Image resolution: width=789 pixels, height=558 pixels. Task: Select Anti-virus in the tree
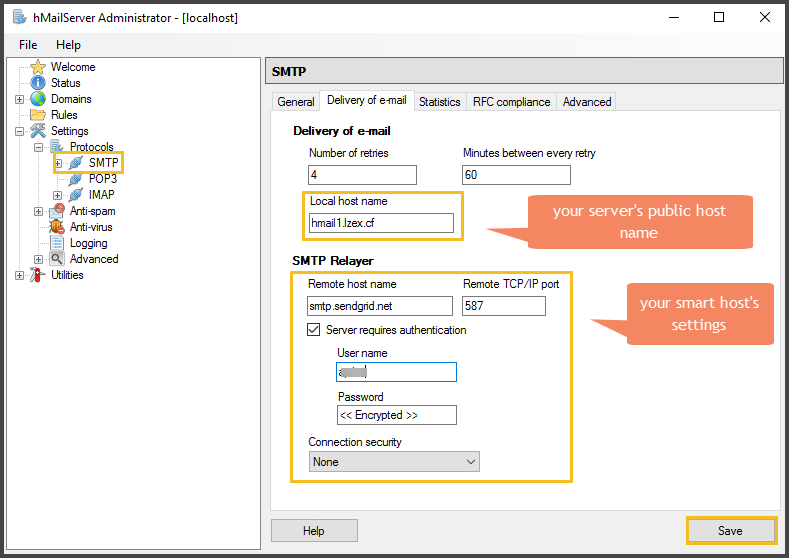[x=91, y=227]
